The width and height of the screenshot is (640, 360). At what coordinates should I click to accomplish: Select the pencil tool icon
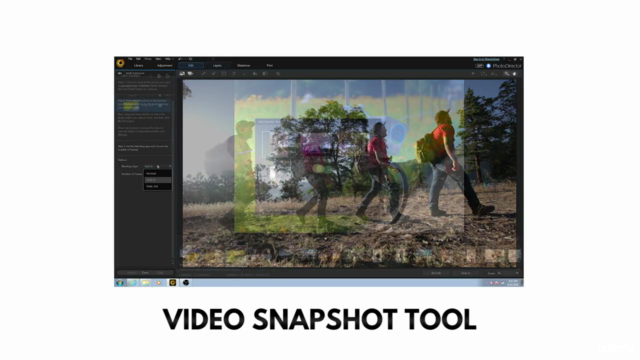pos(203,74)
